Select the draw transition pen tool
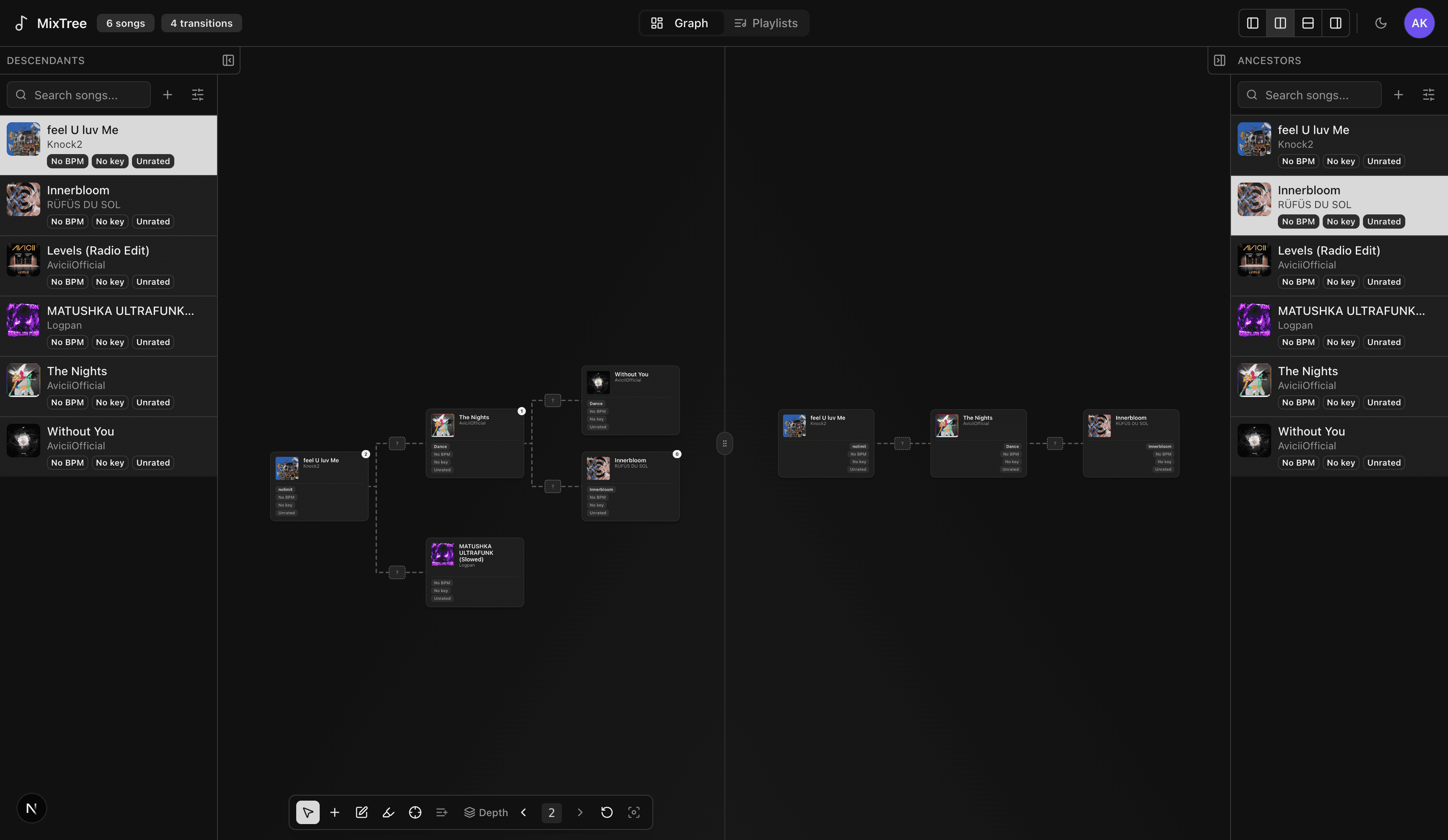1448x840 pixels. click(x=388, y=812)
